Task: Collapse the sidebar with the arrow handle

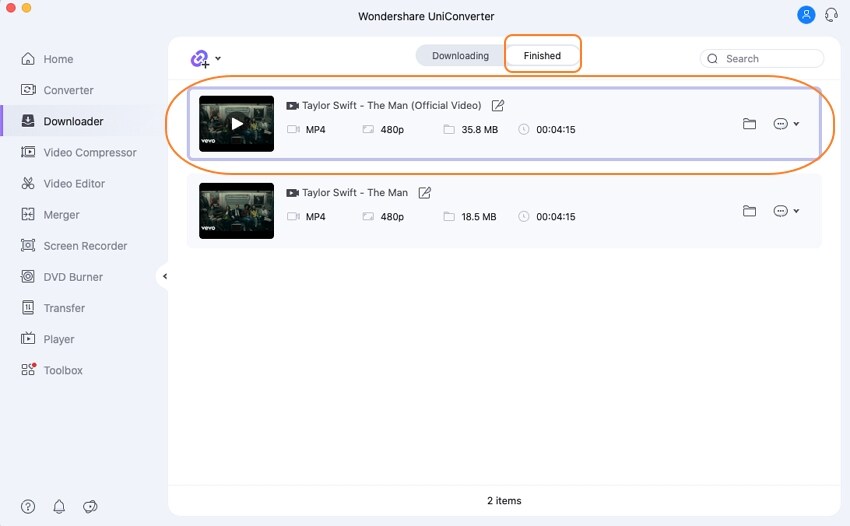Action: [x=165, y=276]
